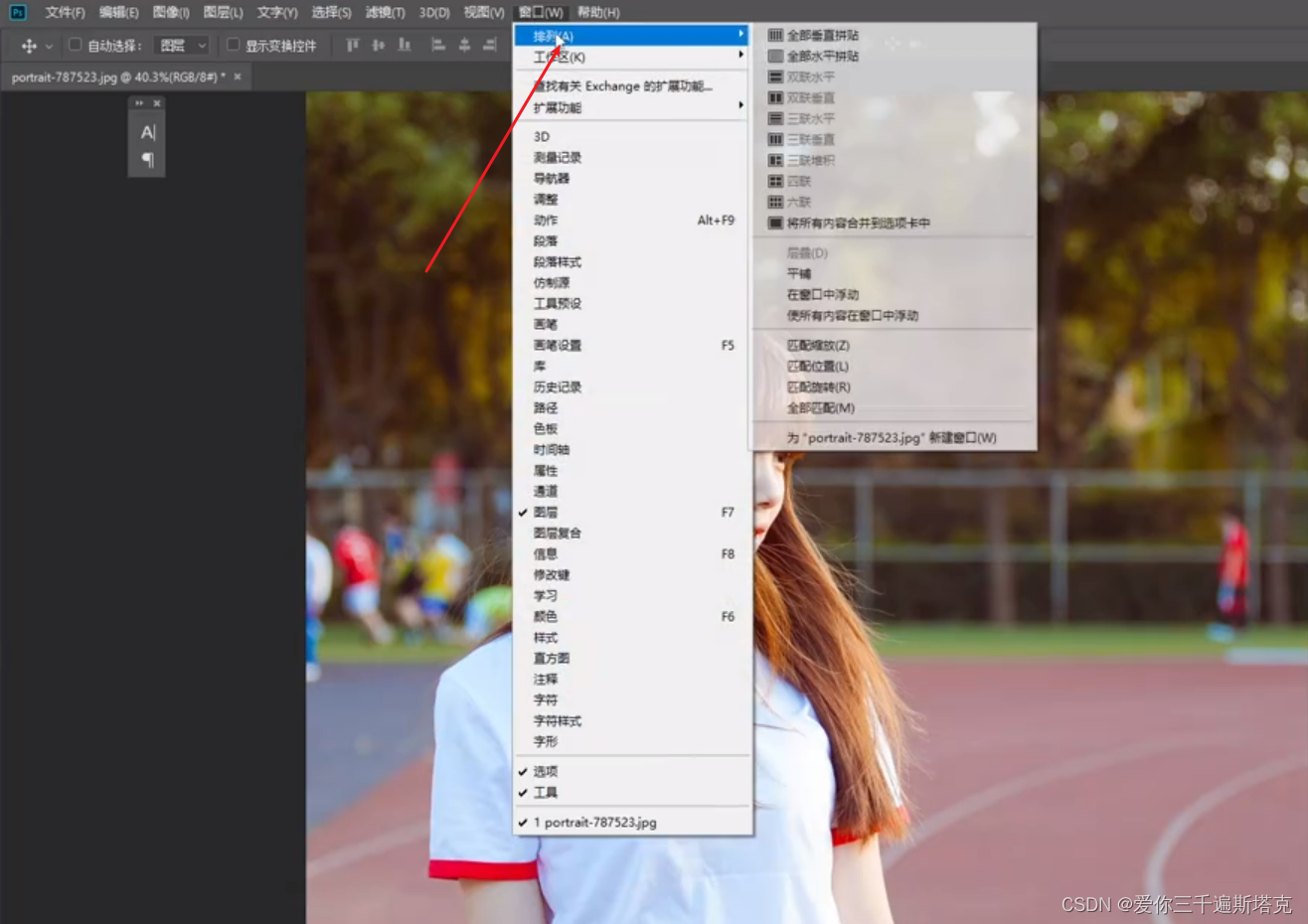The image size is (1308, 924).
Task: Select checked document 1 portrait-787523.jpg
Action: pyautogui.click(x=632, y=822)
